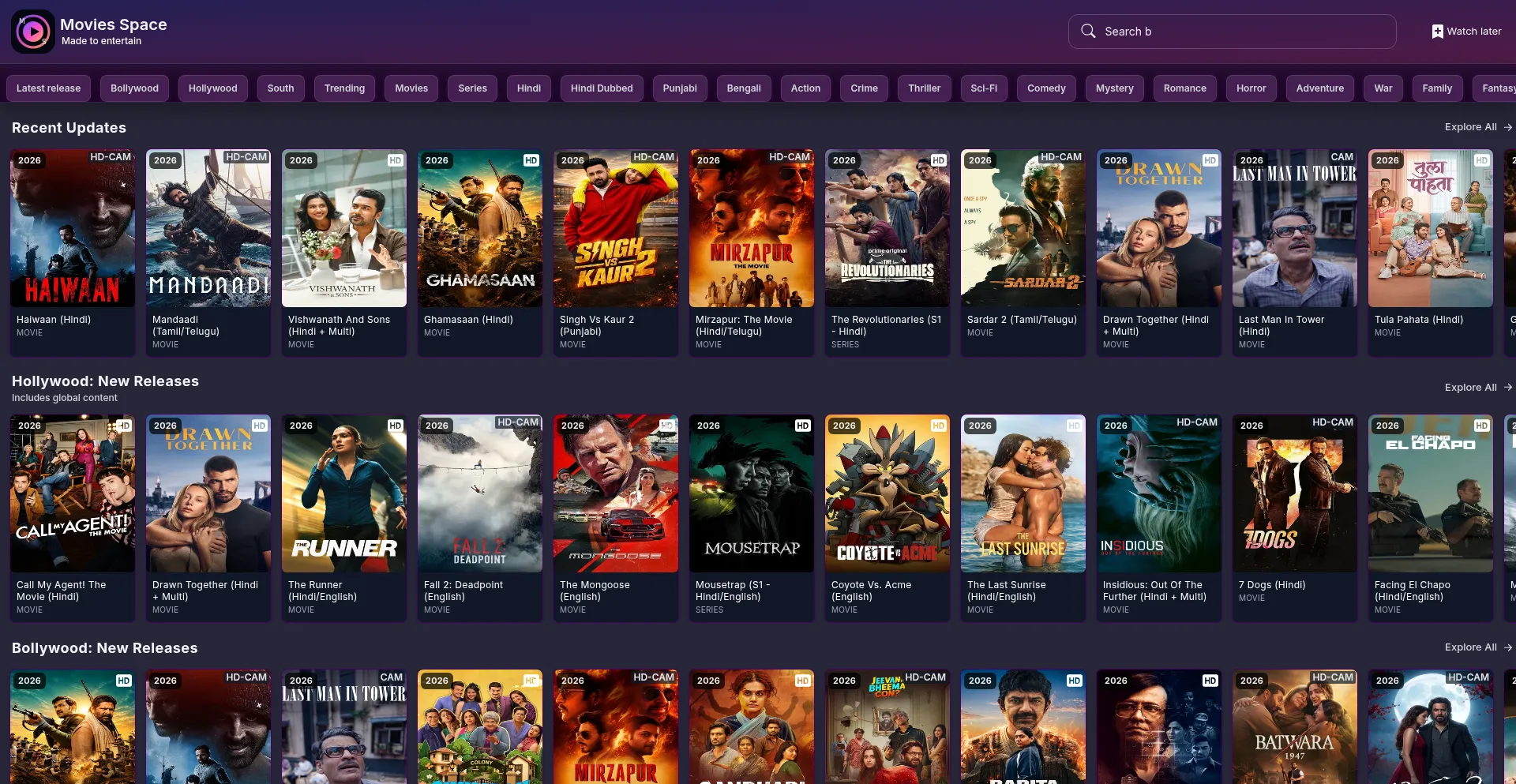The width and height of the screenshot is (1516, 784).
Task: Click the search magnifier icon
Action: coord(1088,31)
